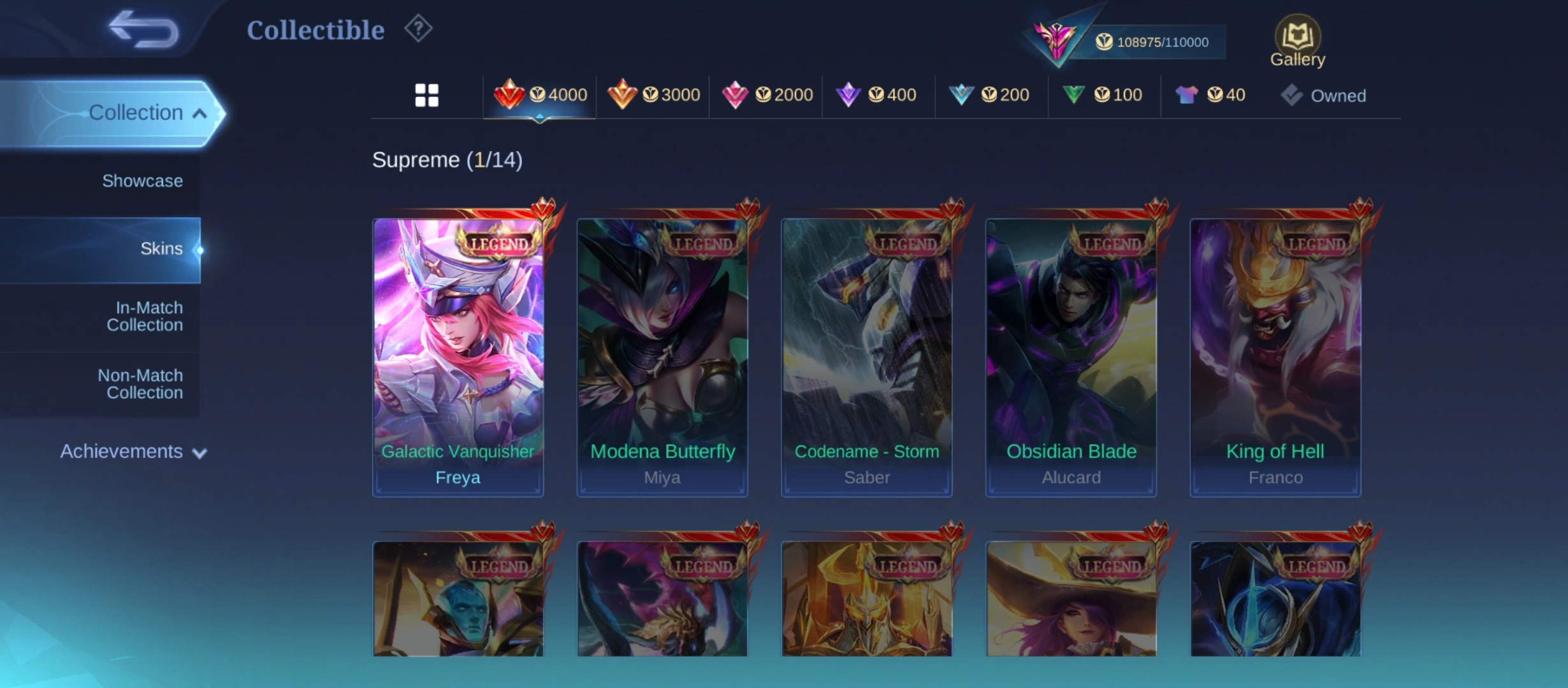Screen dimensions: 1568x688
Task: Filter skins by the 2000 points tier
Action: tap(767, 96)
